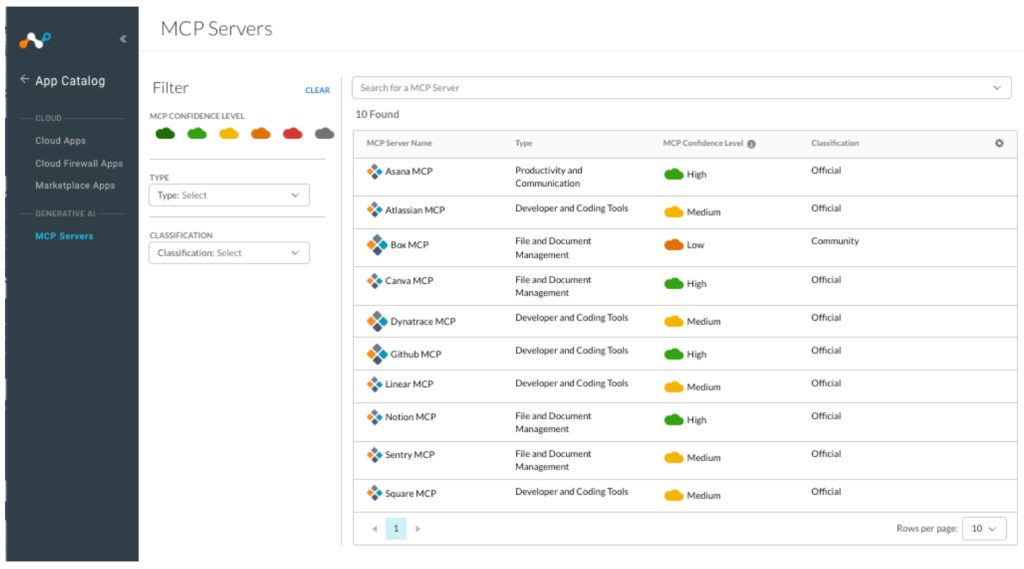
Task: Click MCP Confidence Level info icon
Action: (751, 144)
